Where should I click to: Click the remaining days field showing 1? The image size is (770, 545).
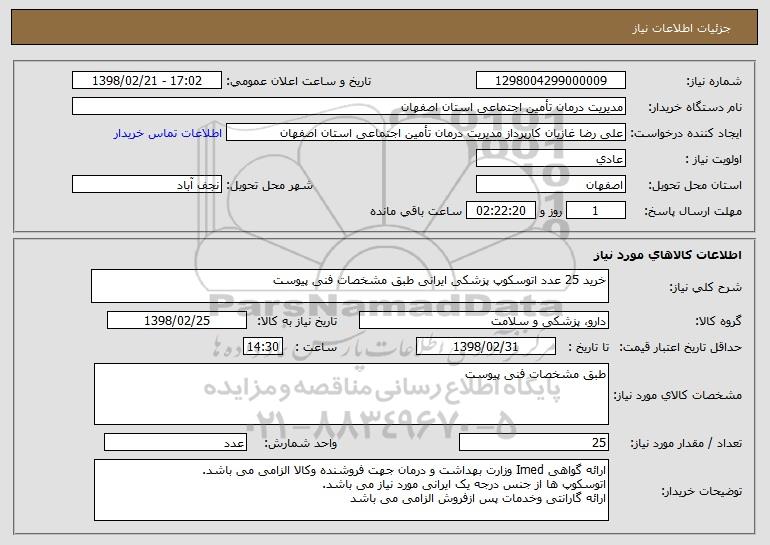point(596,211)
